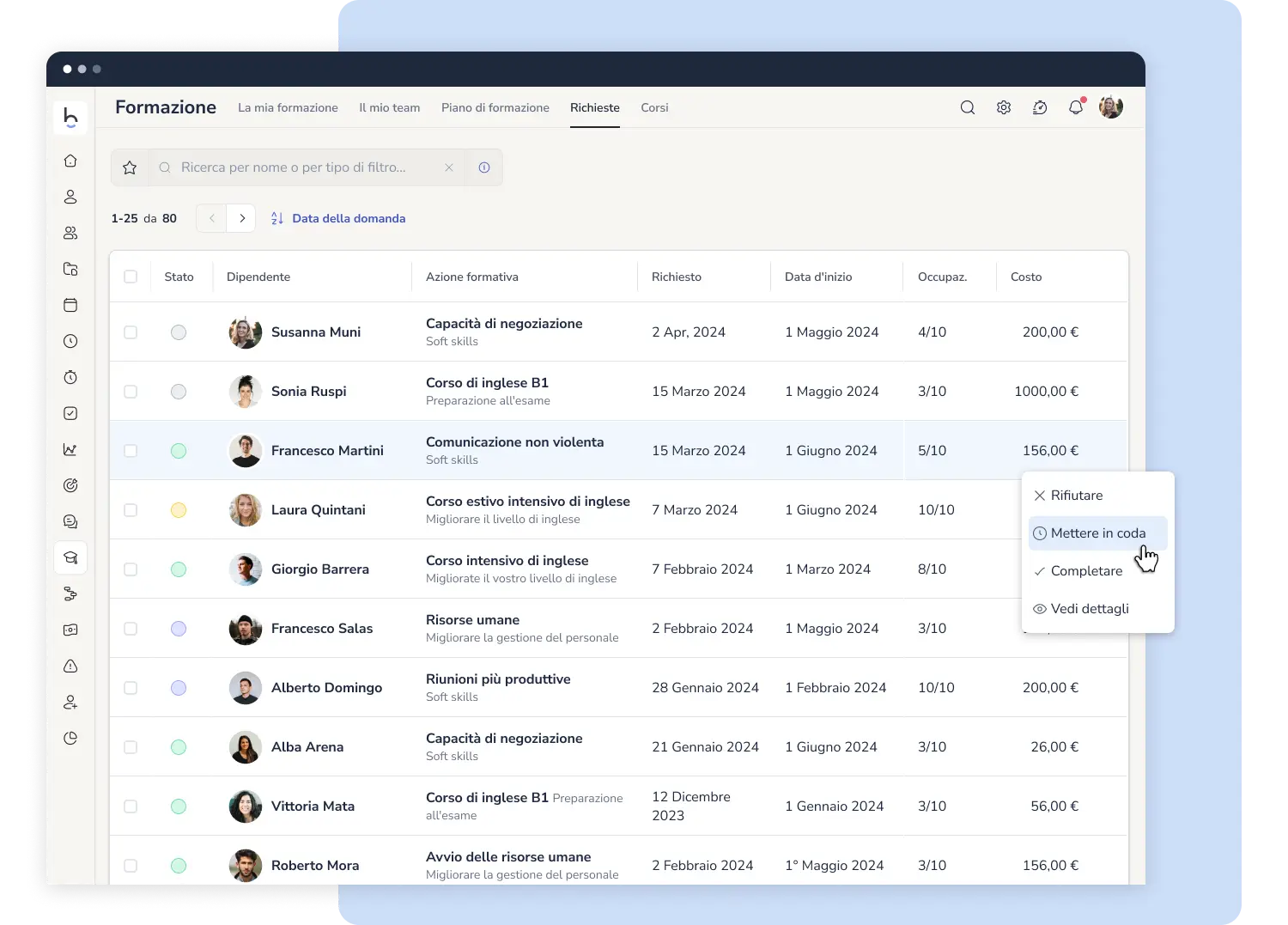Viewport: 1288px width, 925px height.
Task: Switch to the Piano di formazione tab
Action: (x=495, y=107)
